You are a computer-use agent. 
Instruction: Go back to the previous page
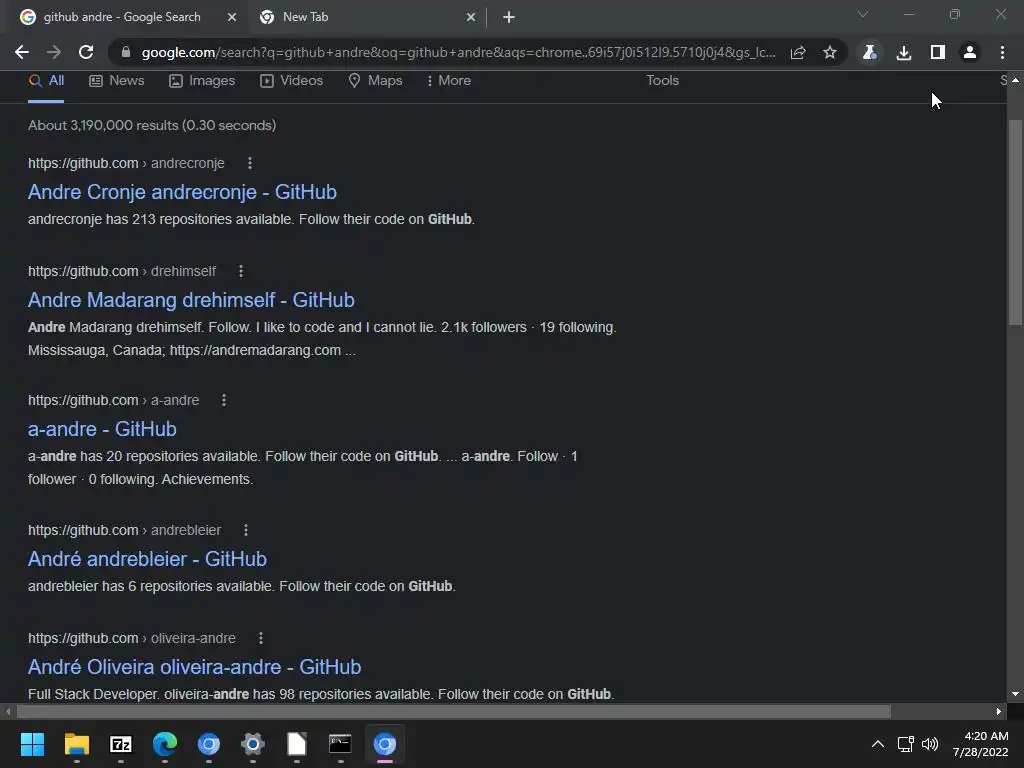point(22,52)
